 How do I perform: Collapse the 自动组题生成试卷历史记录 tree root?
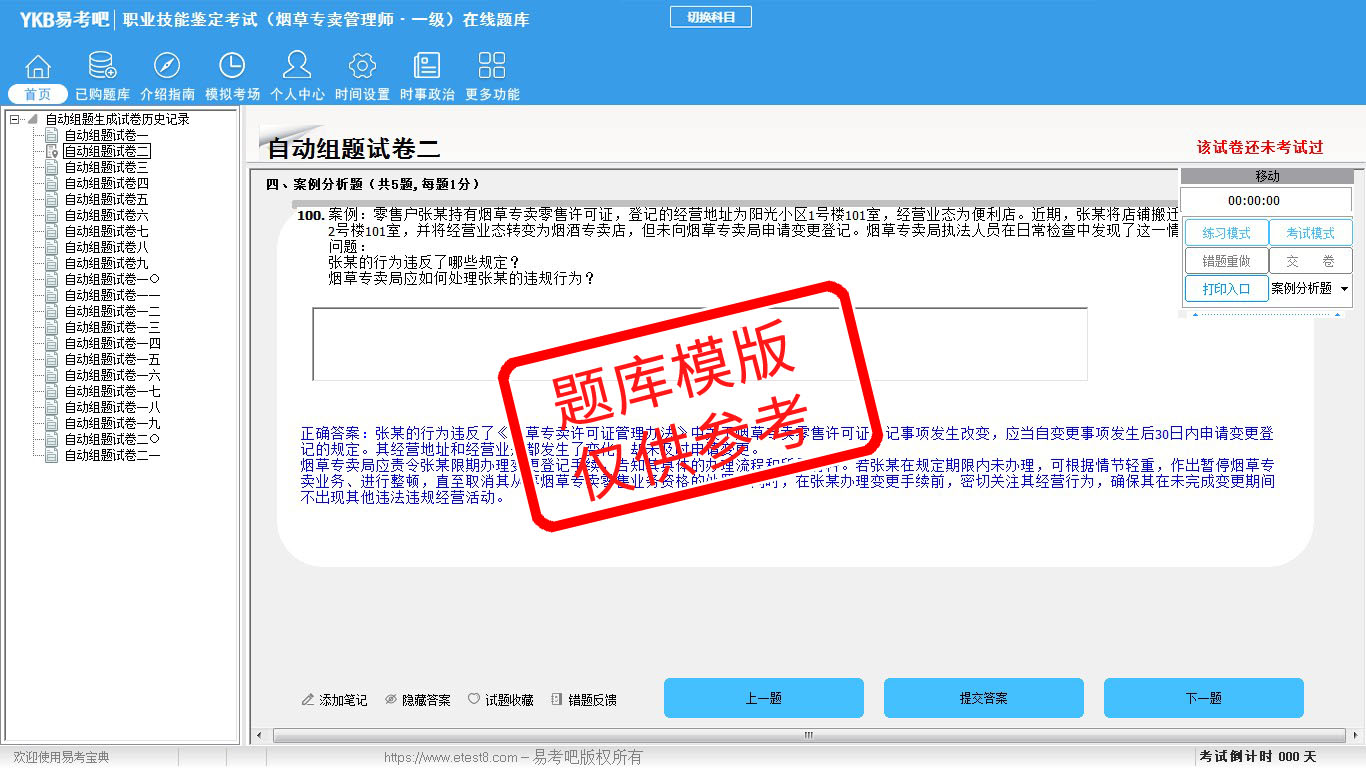(15, 119)
